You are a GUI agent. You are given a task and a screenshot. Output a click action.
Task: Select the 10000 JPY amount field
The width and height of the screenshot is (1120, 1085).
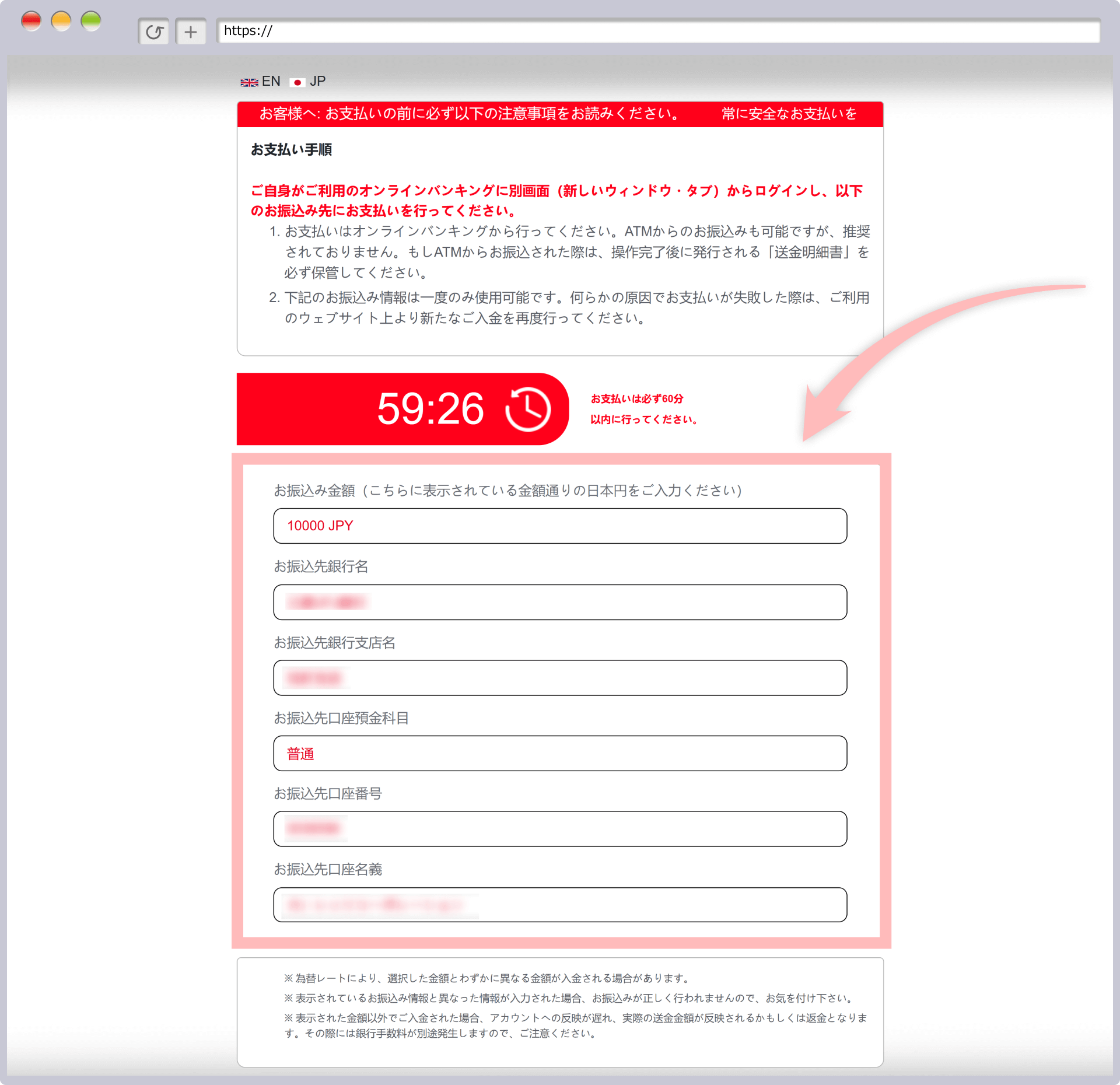tap(560, 526)
